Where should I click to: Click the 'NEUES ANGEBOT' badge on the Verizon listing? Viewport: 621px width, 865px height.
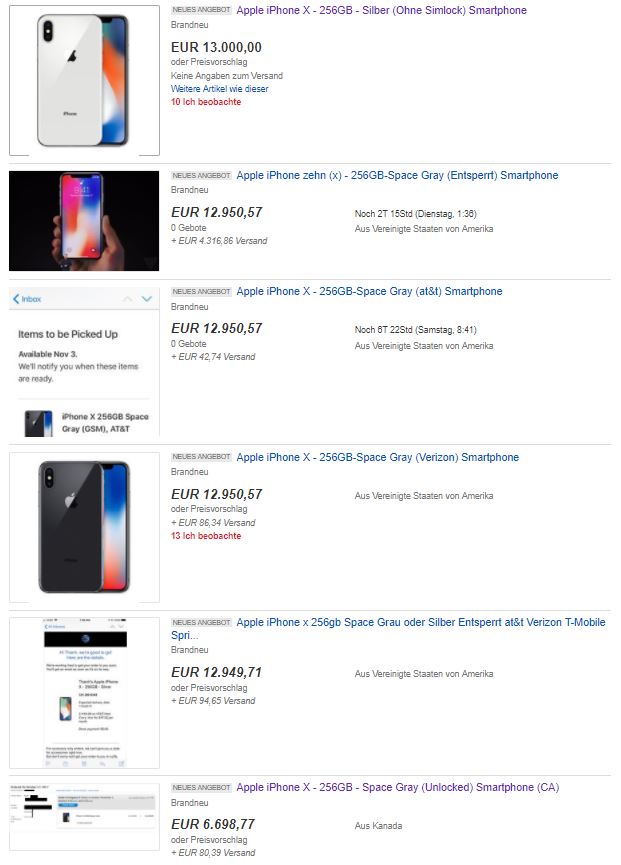click(201, 457)
